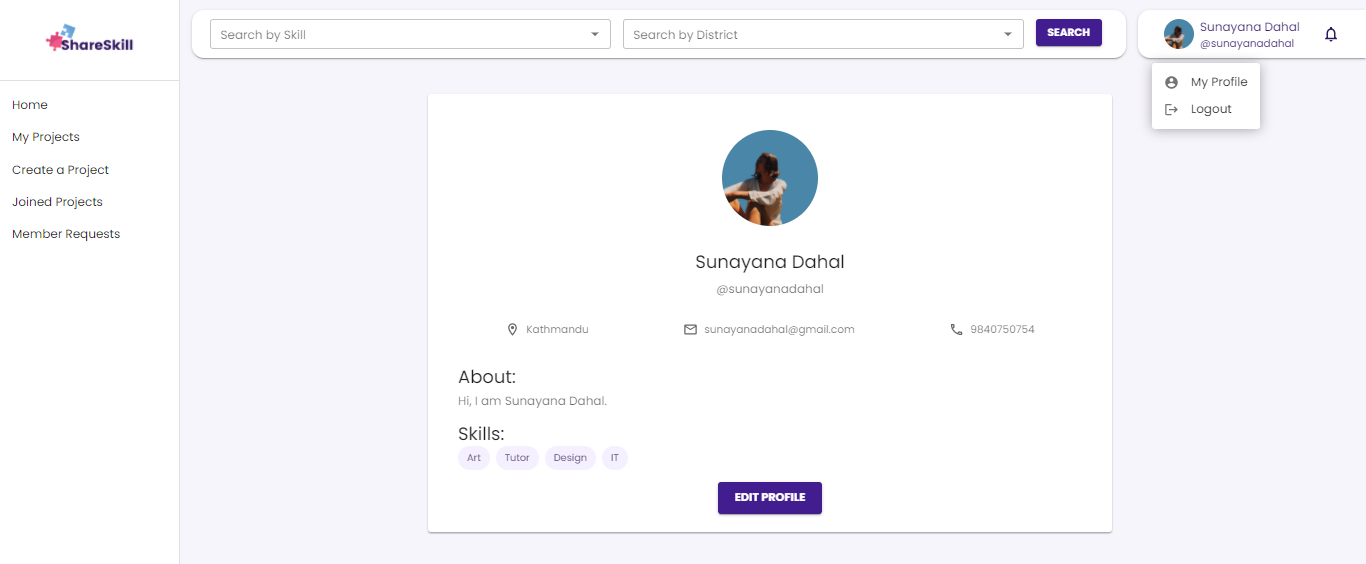The width and height of the screenshot is (1366, 564).
Task: Click the large profile picture
Action: (769, 178)
